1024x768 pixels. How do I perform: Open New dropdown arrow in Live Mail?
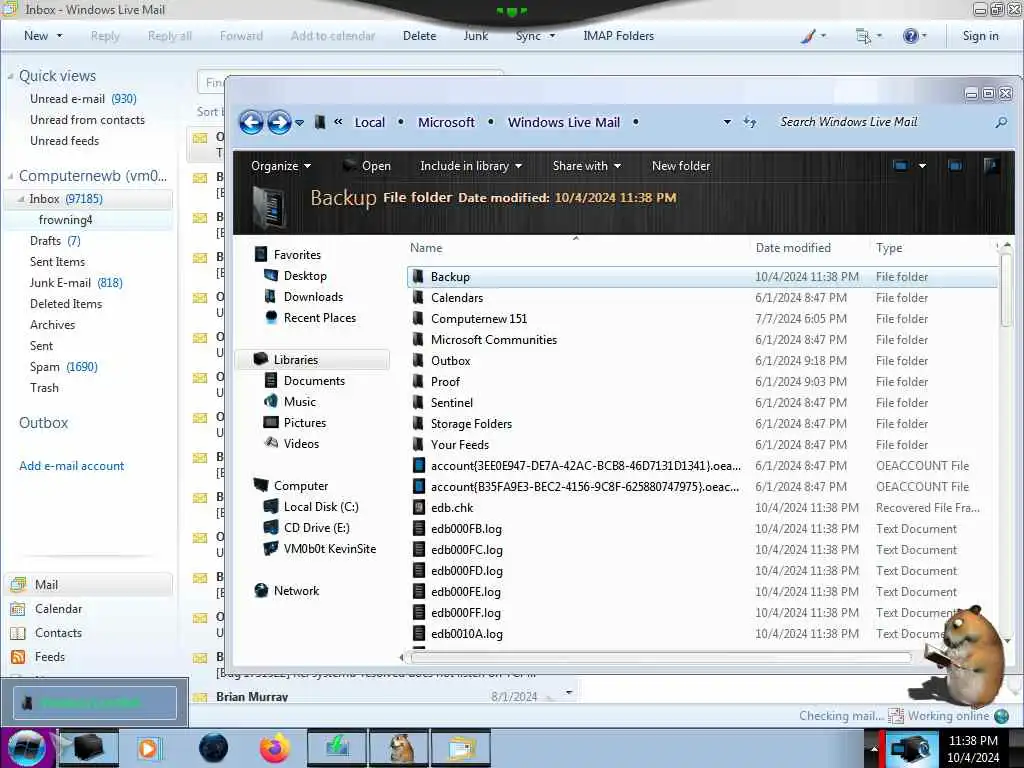(x=59, y=36)
